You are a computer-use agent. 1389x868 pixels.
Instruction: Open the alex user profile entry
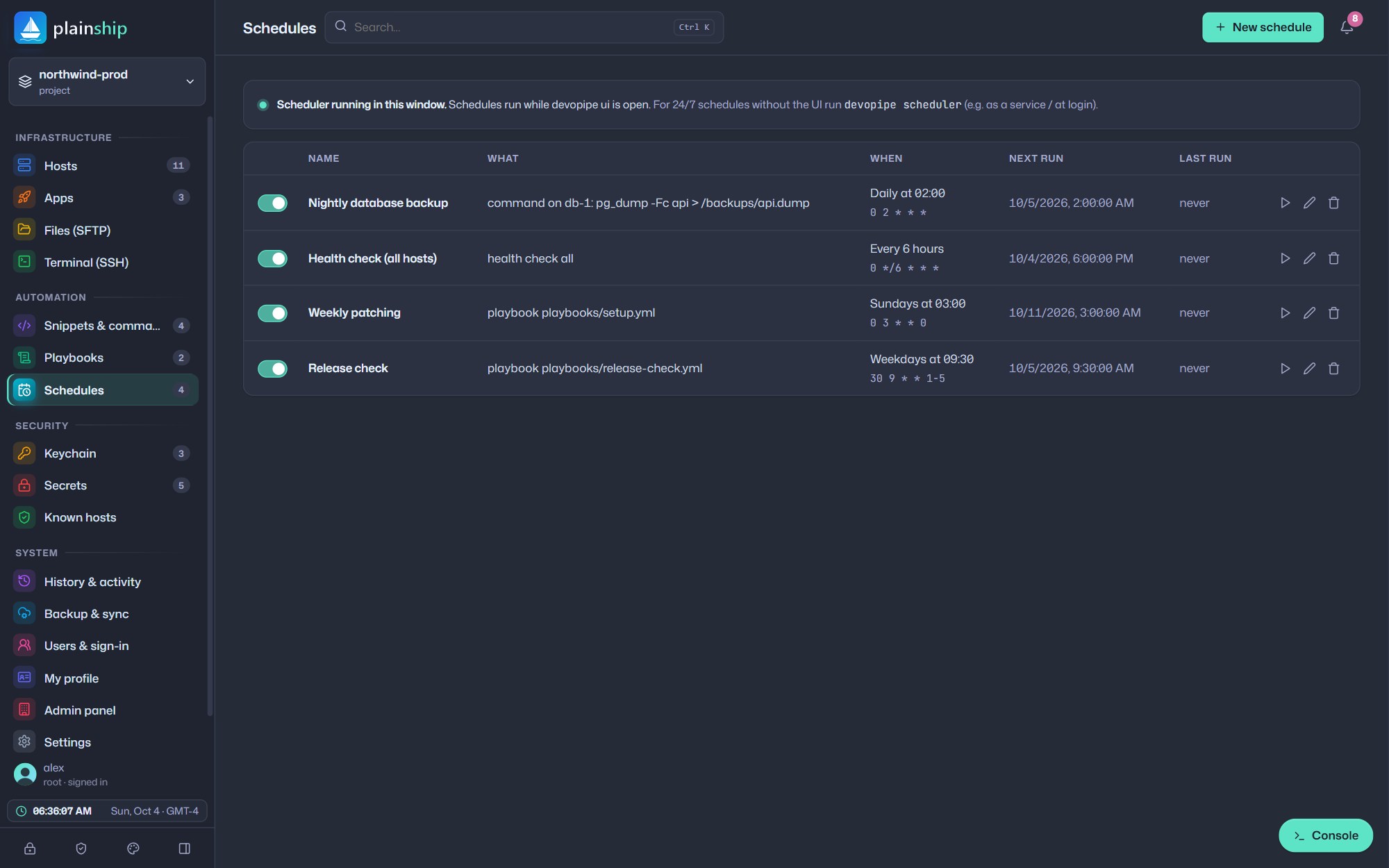pos(107,774)
